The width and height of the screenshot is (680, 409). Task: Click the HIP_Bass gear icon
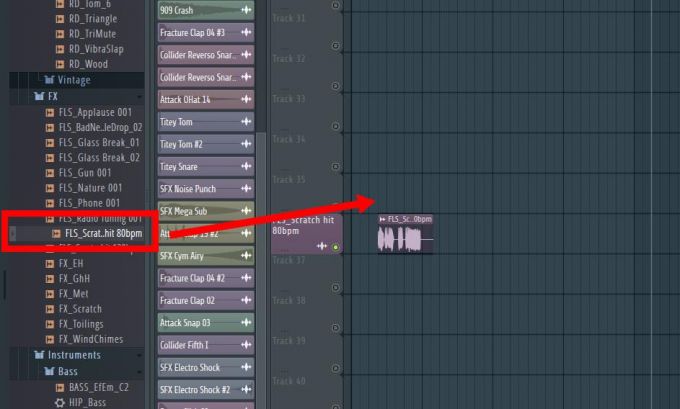click(60, 403)
